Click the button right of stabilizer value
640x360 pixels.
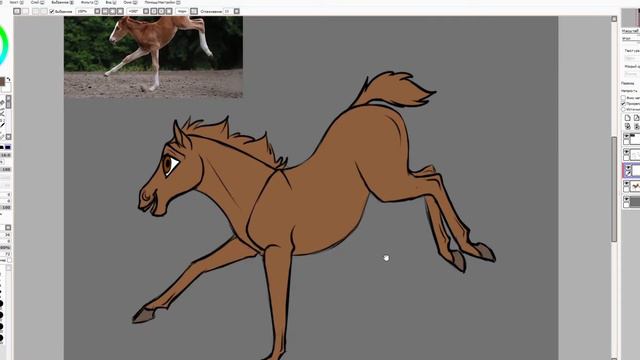click(x=237, y=11)
